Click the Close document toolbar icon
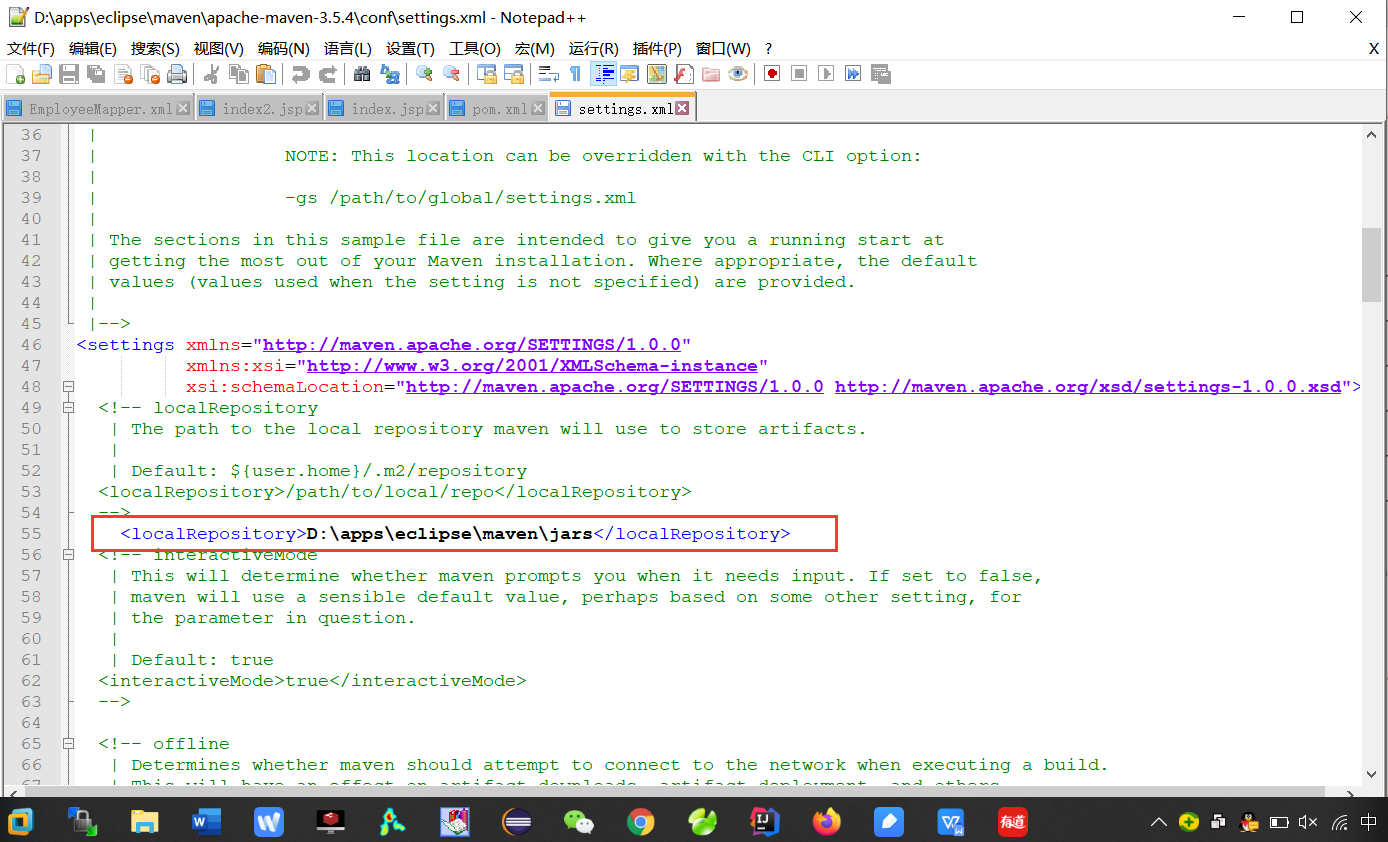The height and width of the screenshot is (842, 1388). [123, 74]
